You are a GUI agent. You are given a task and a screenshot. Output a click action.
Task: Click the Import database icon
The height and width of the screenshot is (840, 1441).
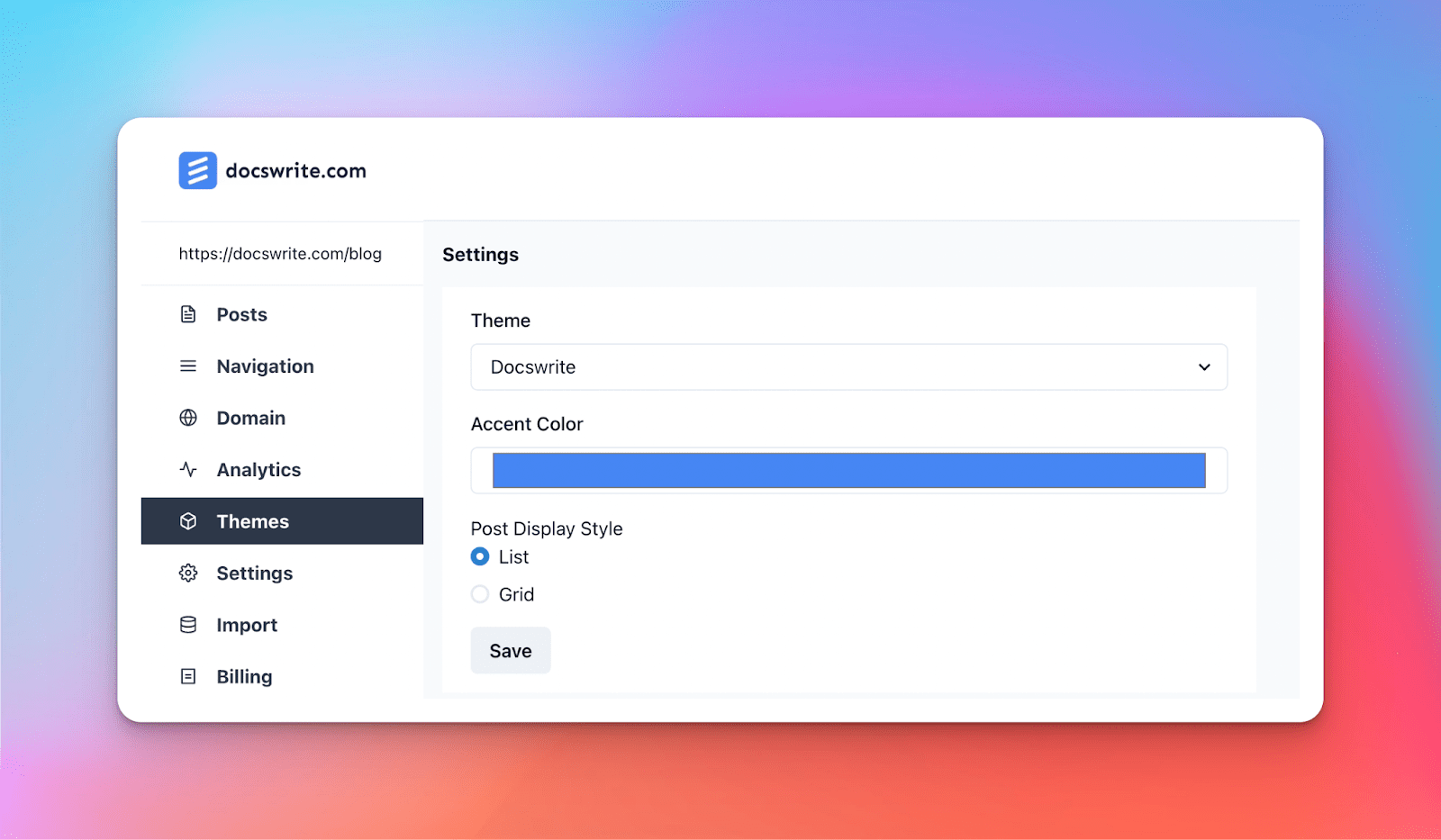(188, 625)
